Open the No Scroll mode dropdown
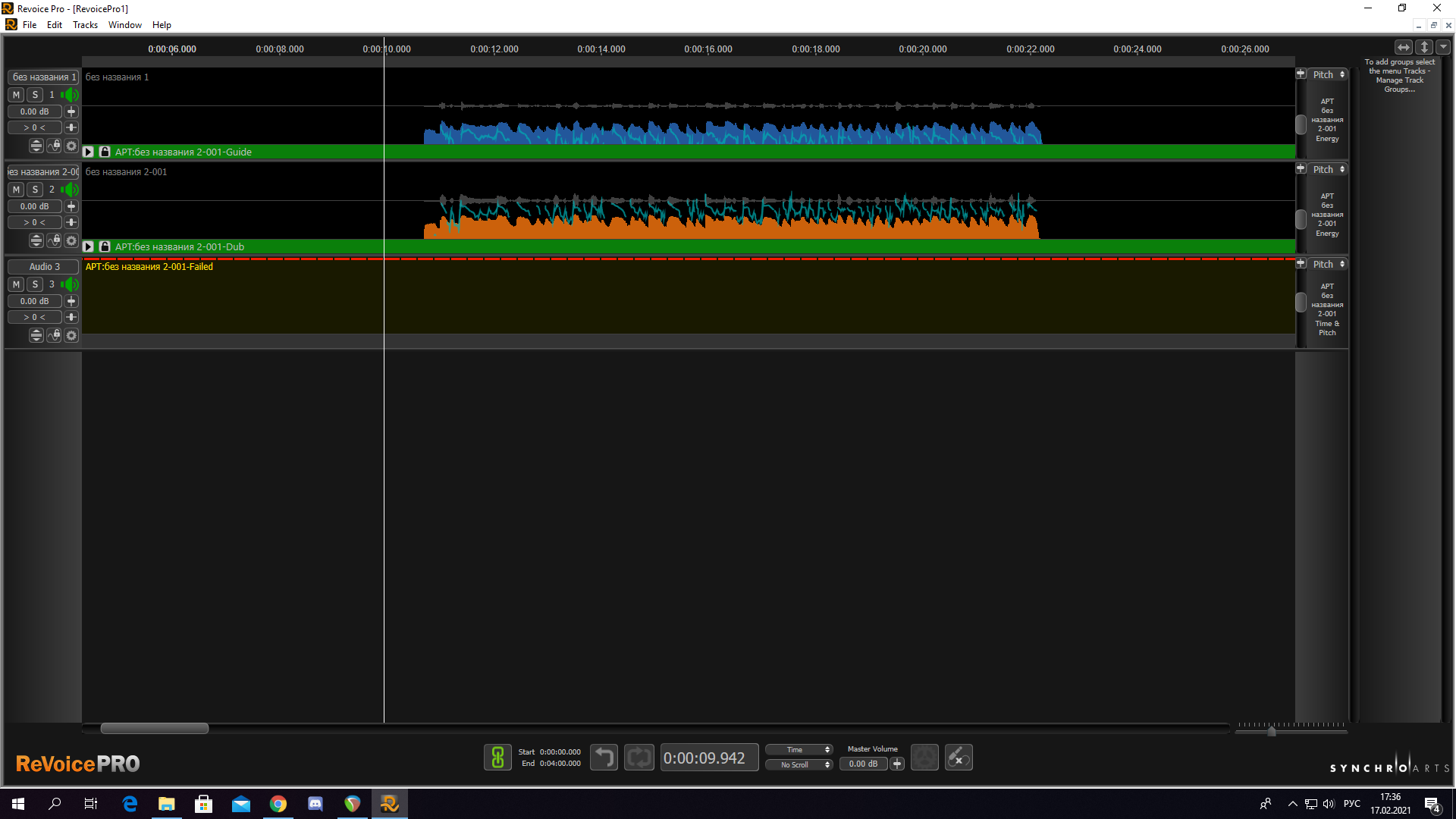The width and height of the screenshot is (1456, 819). tap(799, 765)
